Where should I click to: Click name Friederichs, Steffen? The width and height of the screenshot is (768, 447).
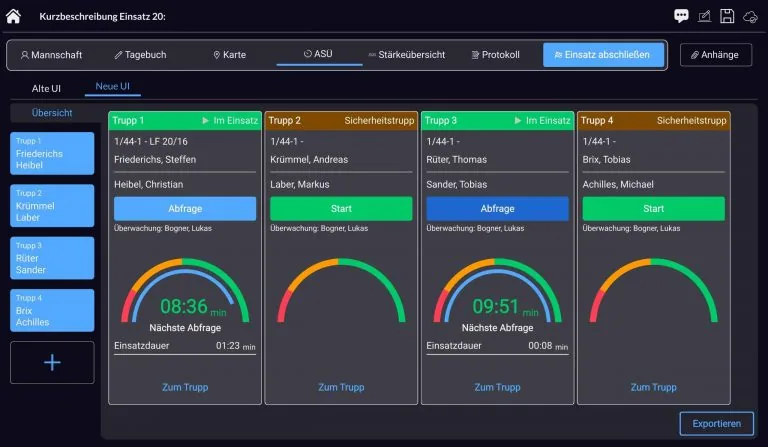point(155,160)
